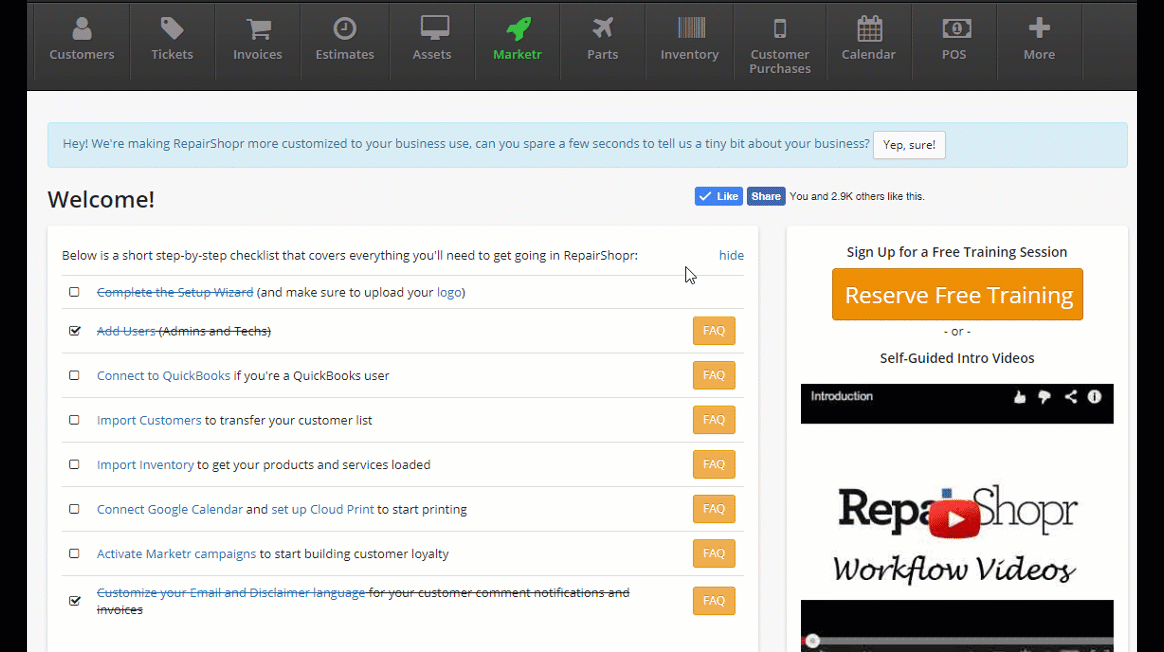
Task: Open the Tickets tag icon
Action: coord(171,29)
